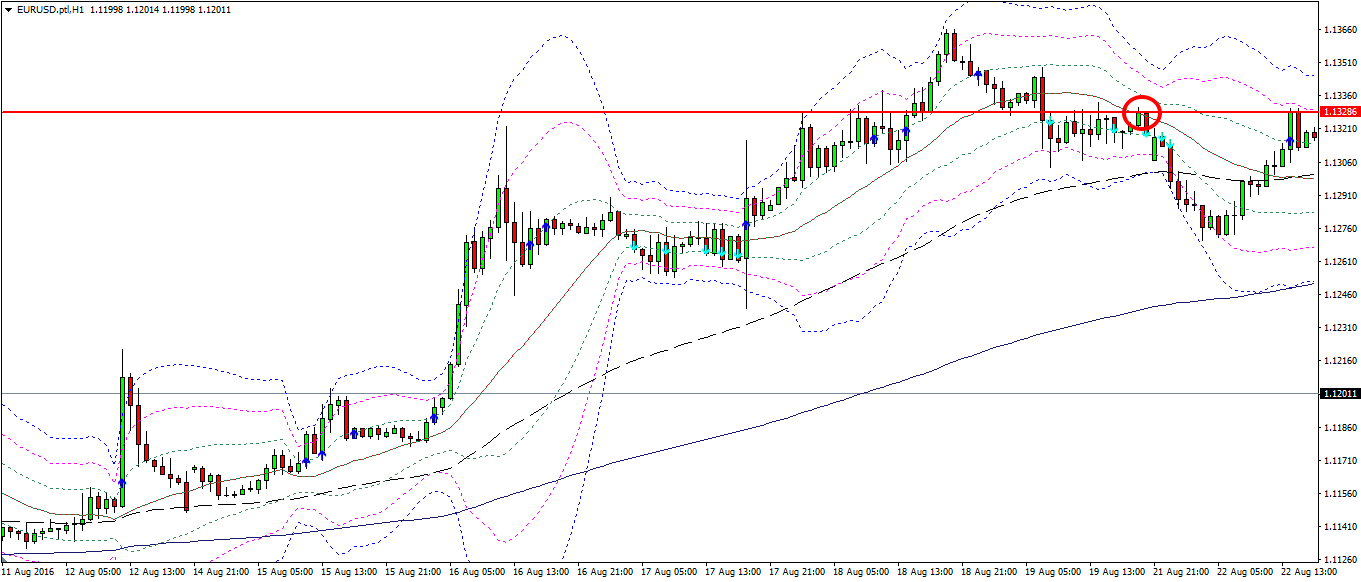1361x582 pixels.
Task: Click the 1.12910 price axis label
Action: pyautogui.click(x=1339, y=195)
